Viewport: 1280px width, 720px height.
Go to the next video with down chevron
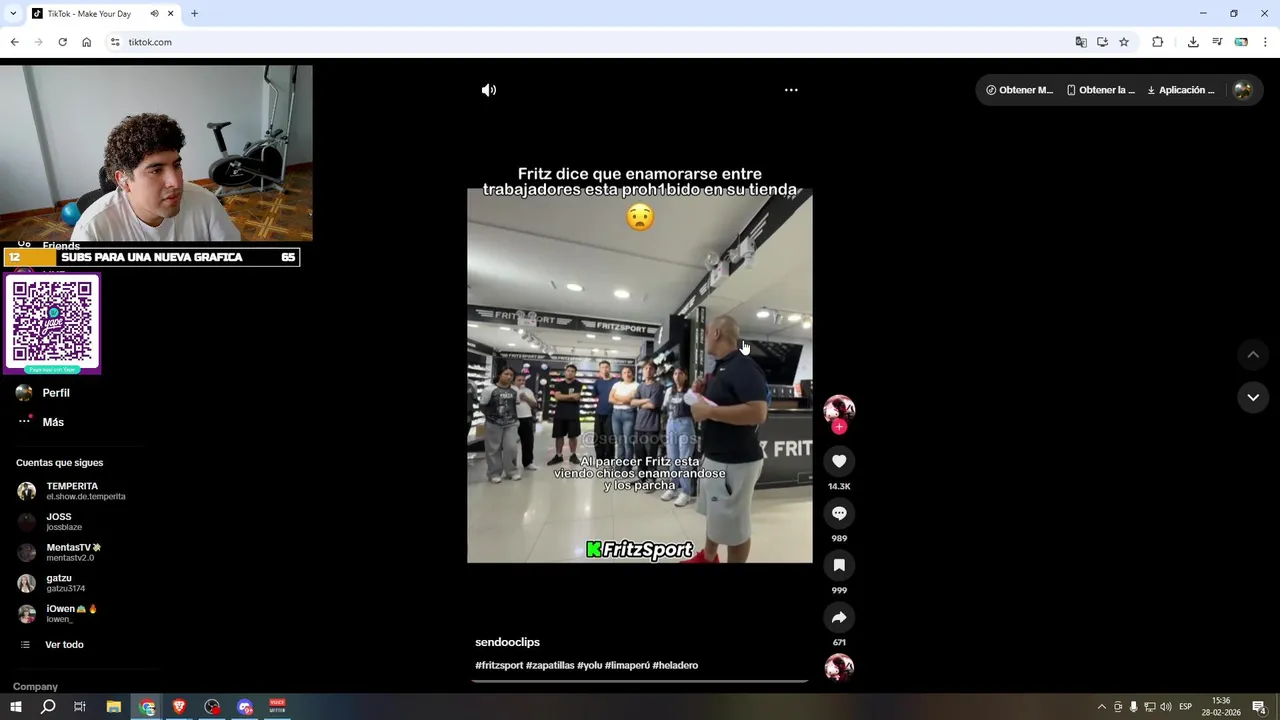[x=1253, y=397]
